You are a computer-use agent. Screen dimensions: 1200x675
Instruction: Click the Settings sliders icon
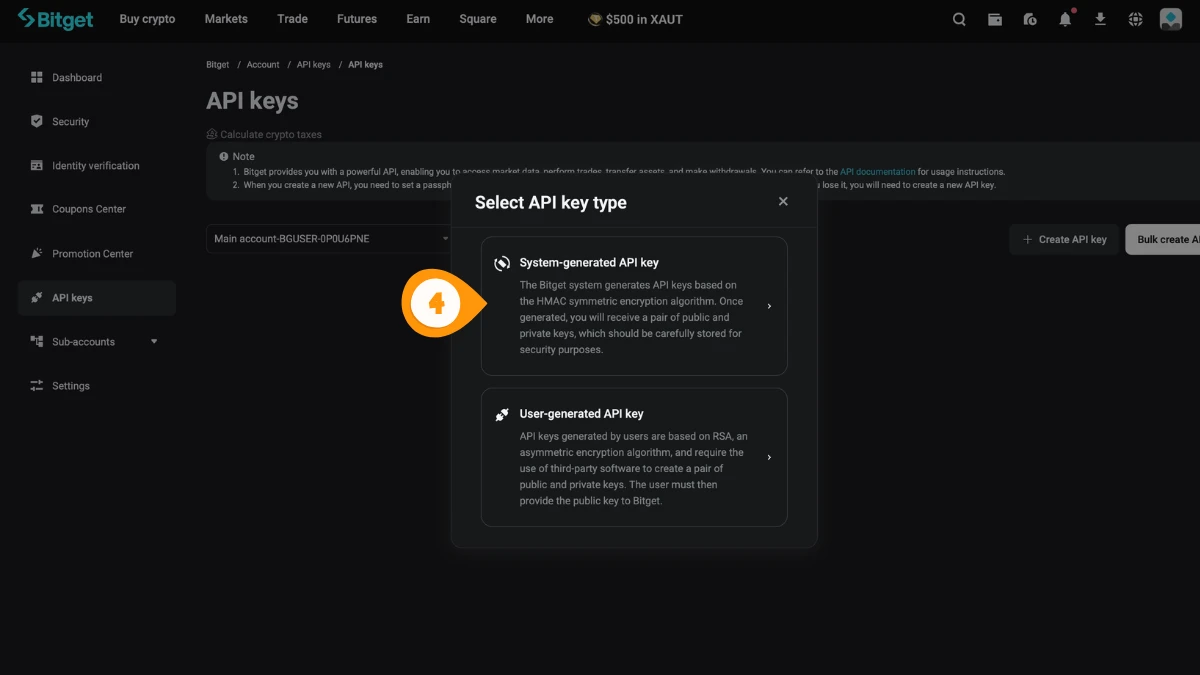click(37, 385)
